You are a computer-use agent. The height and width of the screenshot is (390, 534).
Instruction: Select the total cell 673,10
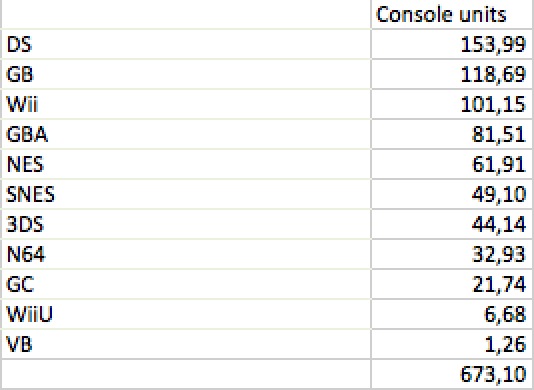pyautogui.click(x=452, y=374)
